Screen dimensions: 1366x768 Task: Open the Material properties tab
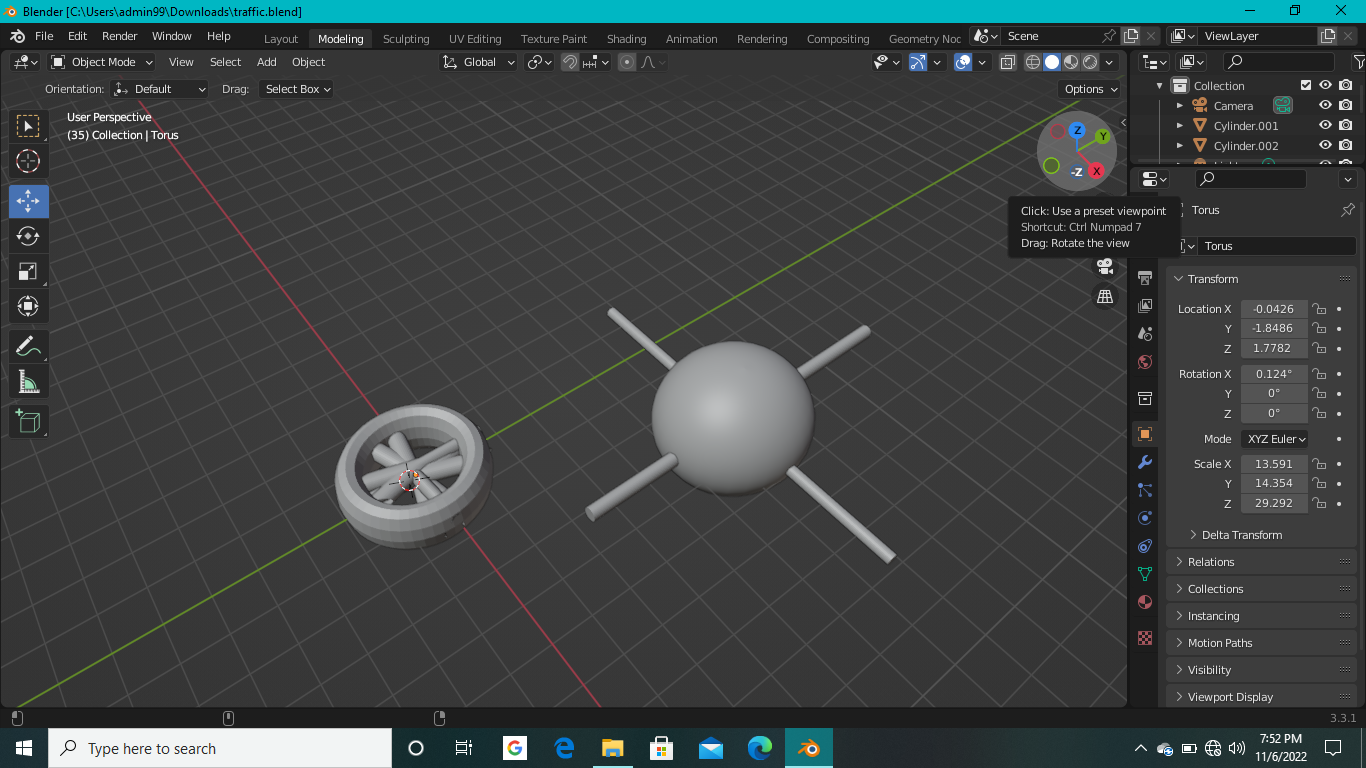pyautogui.click(x=1145, y=602)
